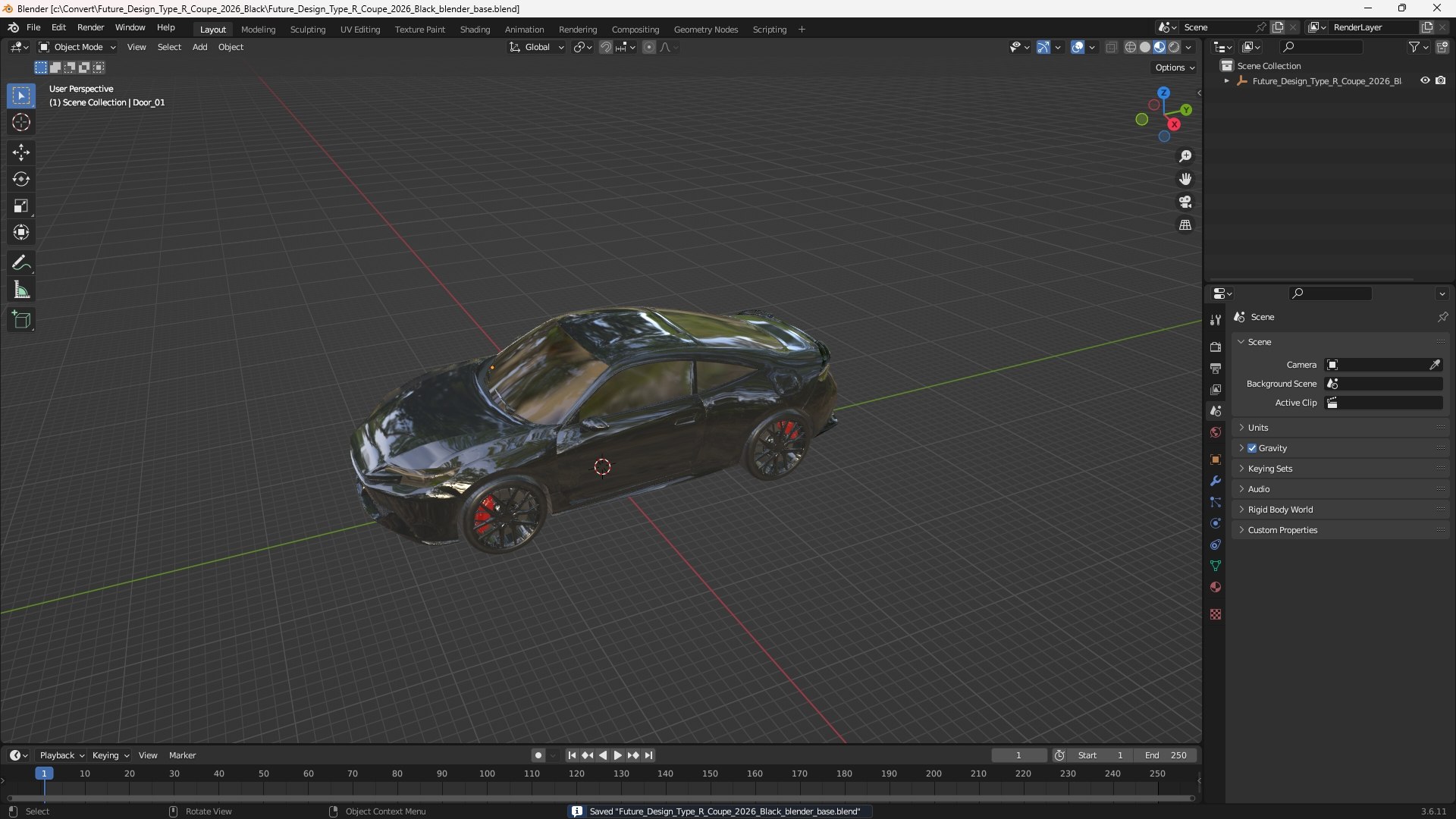This screenshot has width=1456, height=819.
Task: Expand Future_Design_Type_R_Coupe collection tree arrow
Action: (x=1226, y=81)
